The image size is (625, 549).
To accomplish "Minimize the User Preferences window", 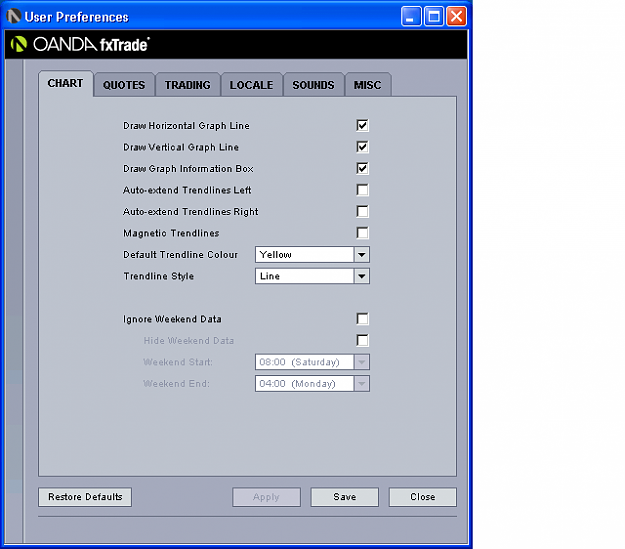I will [x=411, y=17].
